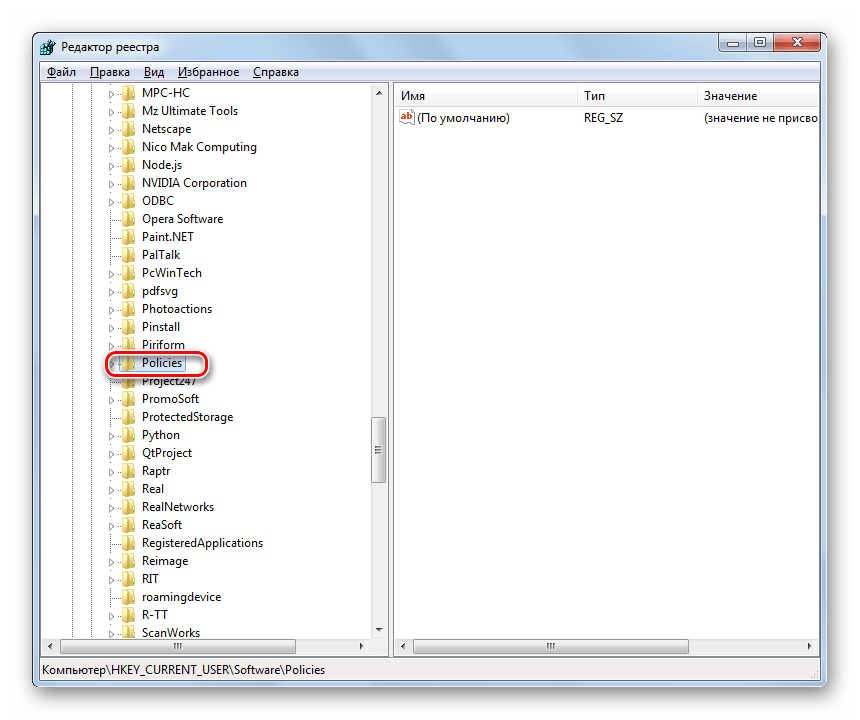Select the R-TT key label
Viewport: 860px width, 720px height.
click(154, 615)
